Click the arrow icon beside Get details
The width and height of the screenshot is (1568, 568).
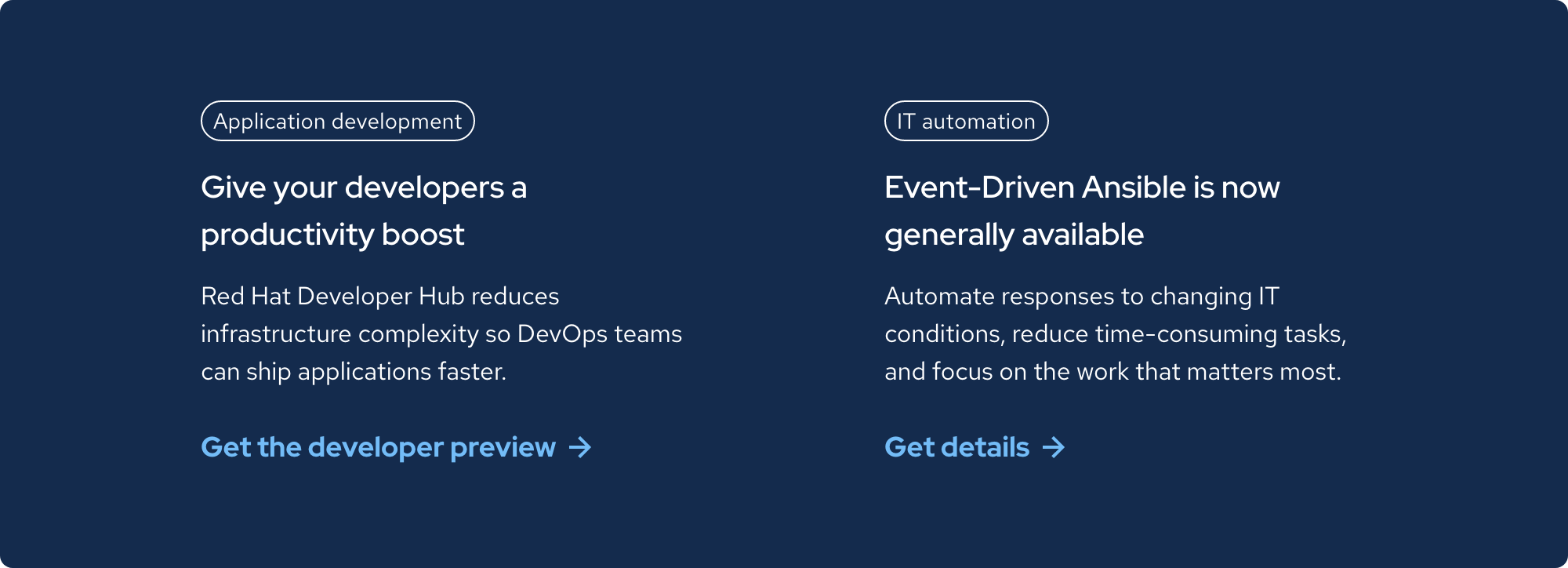click(1054, 448)
